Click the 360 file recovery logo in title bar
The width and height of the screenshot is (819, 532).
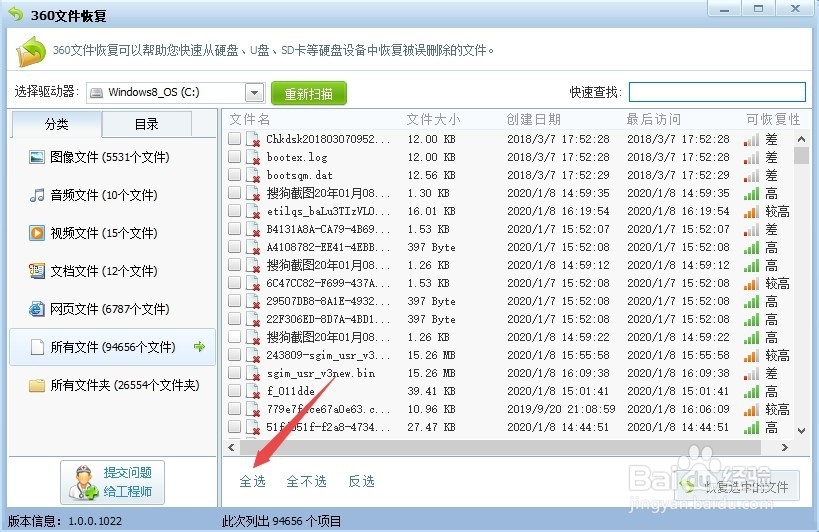(16, 14)
